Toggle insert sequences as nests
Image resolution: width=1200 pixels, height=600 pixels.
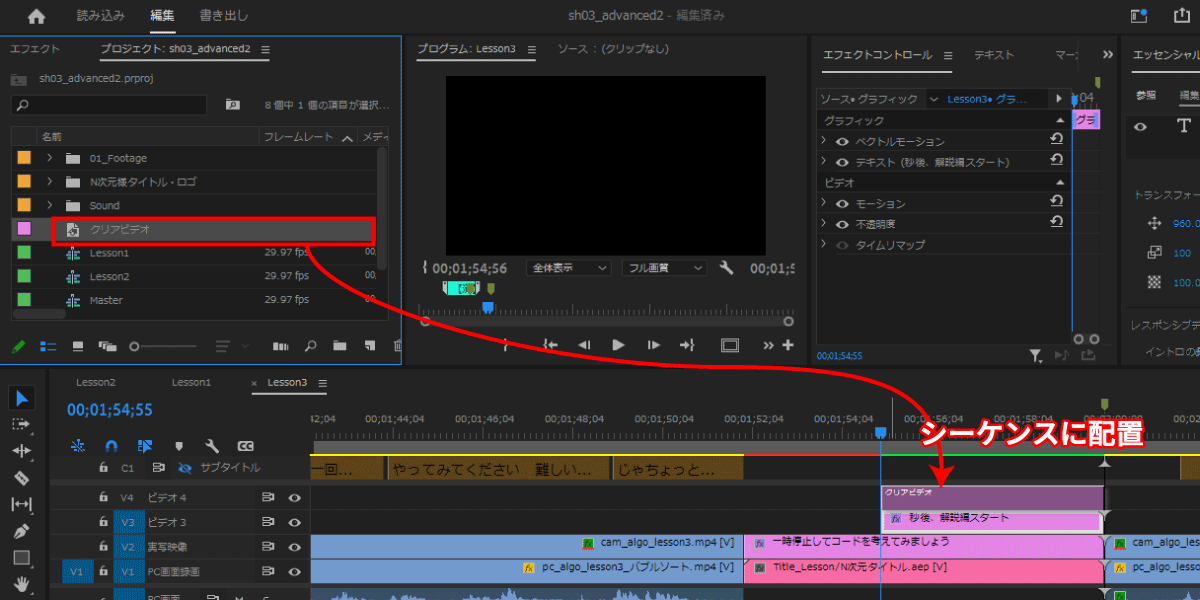tap(78, 446)
